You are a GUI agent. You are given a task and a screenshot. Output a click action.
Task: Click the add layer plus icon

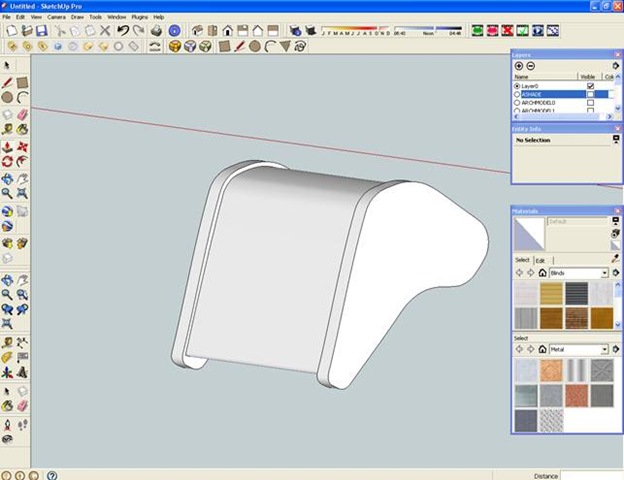[519, 66]
